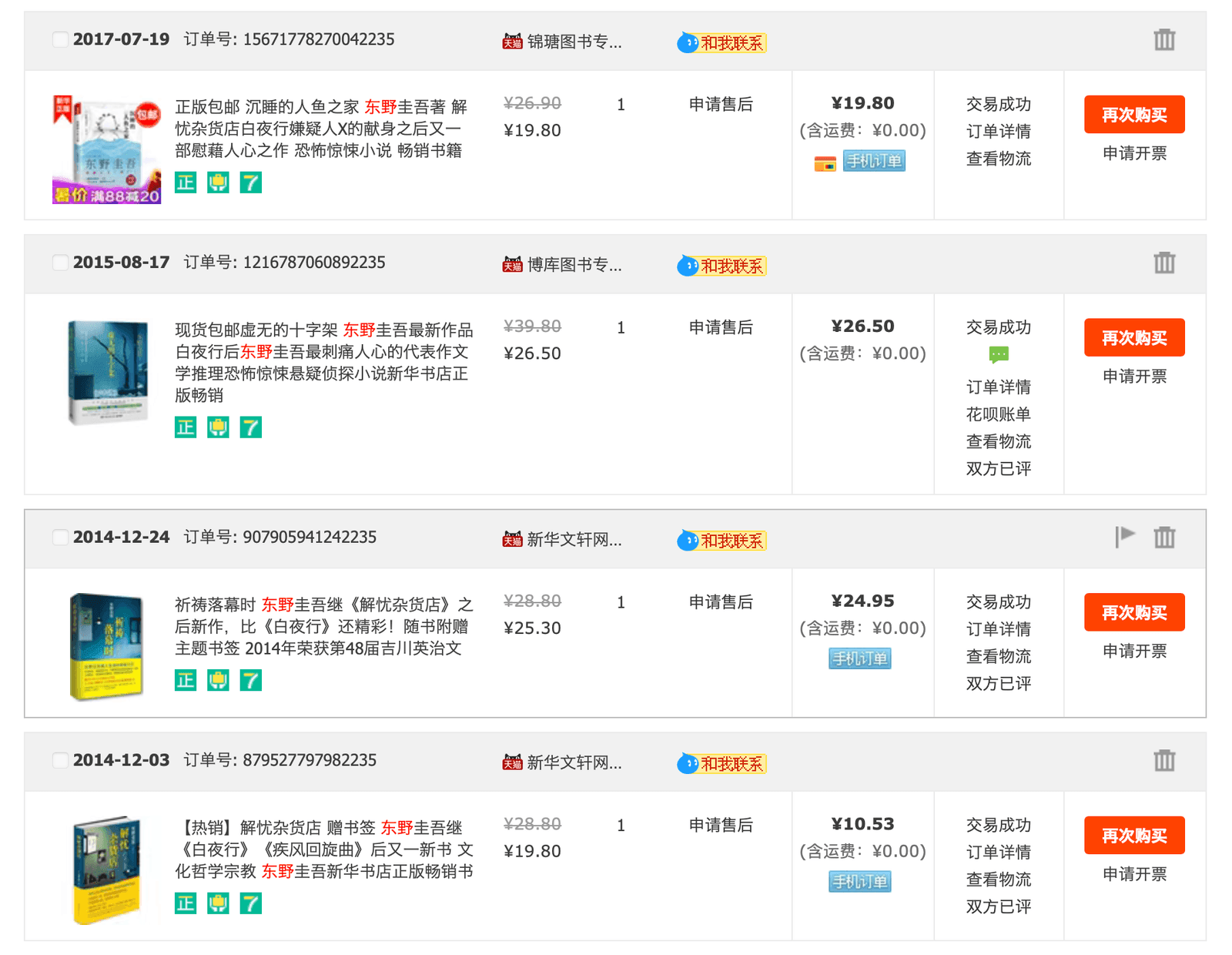Buy 虚无的十字架 again with 再次购买
Viewport: 1232px width, 955px height.
[1134, 337]
